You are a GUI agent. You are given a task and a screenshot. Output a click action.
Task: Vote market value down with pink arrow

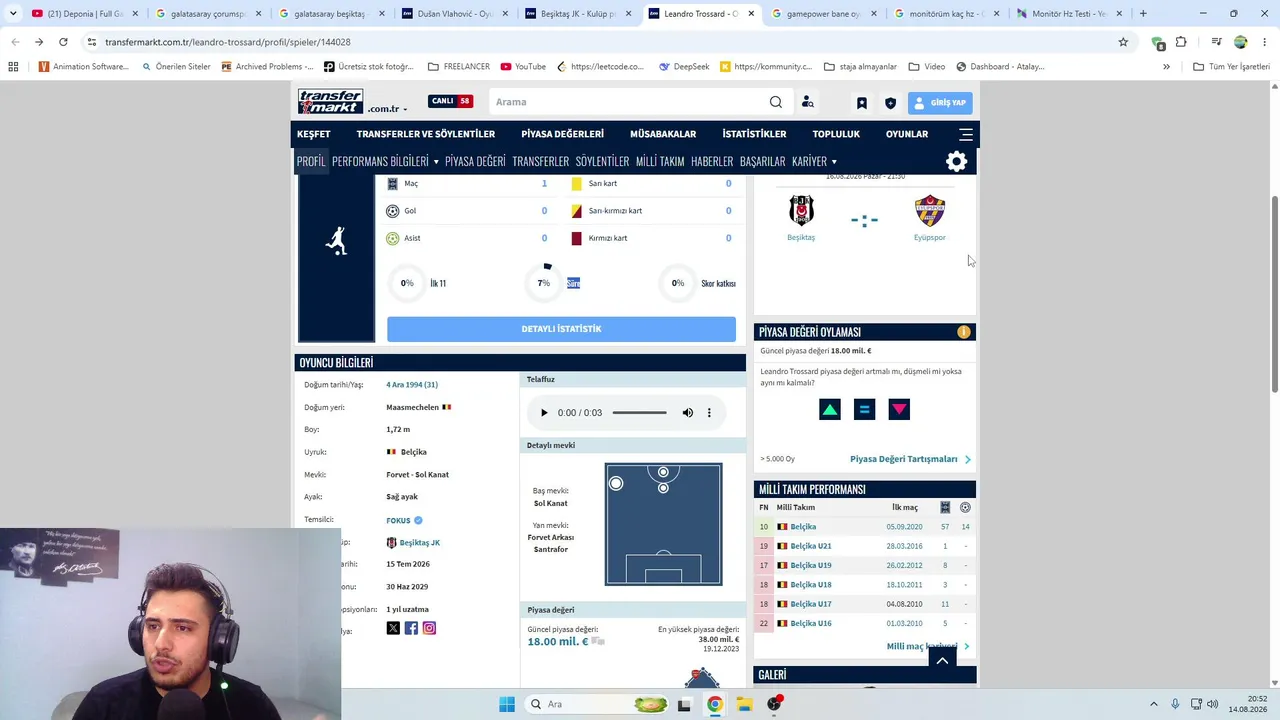pos(899,409)
